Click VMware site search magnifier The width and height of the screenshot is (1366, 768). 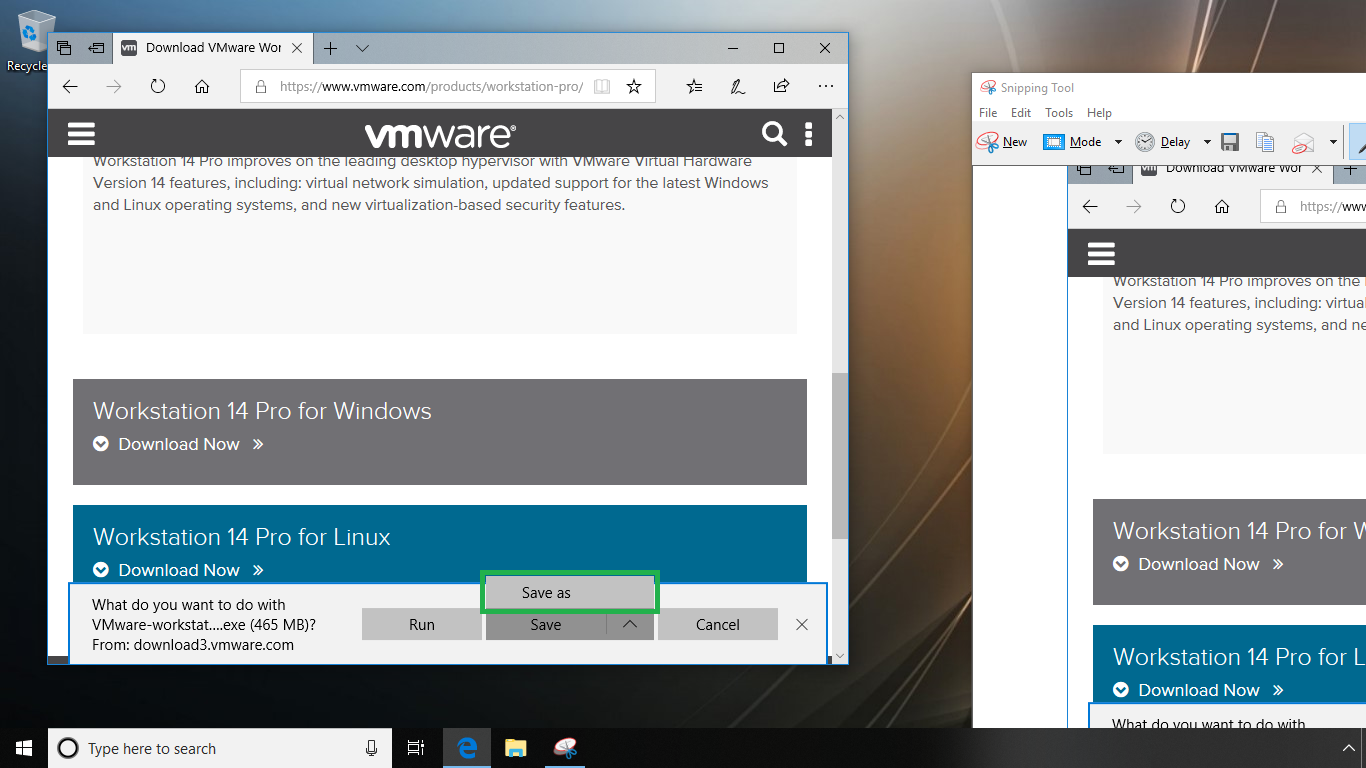(x=774, y=134)
